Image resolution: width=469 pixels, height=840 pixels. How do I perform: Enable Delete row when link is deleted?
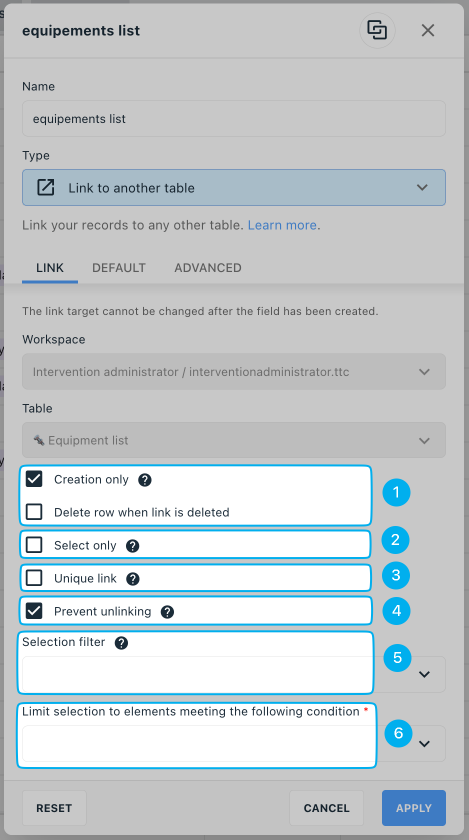[x=34, y=512]
